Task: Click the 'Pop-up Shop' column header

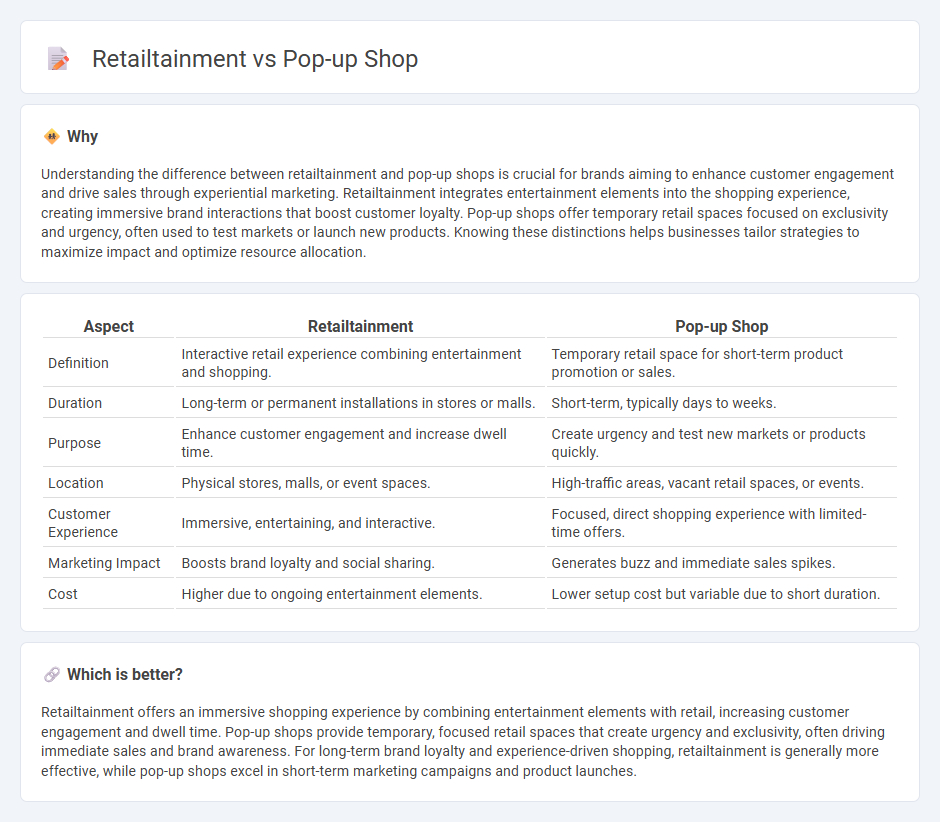Action: coord(722,326)
